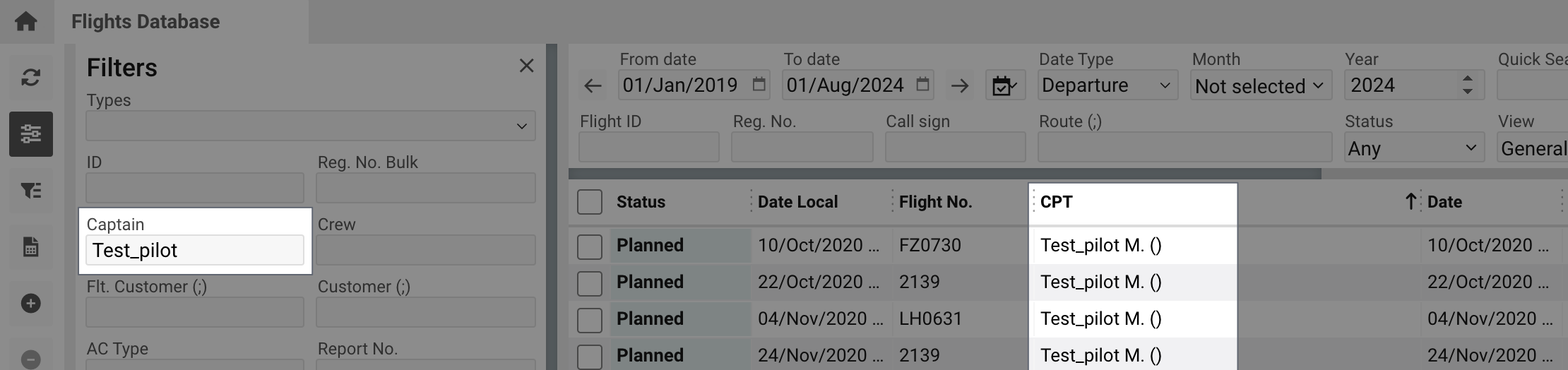The width and height of the screenshot is (1568, 370).
Task: Click the home icon
Action: pos(26,21)
